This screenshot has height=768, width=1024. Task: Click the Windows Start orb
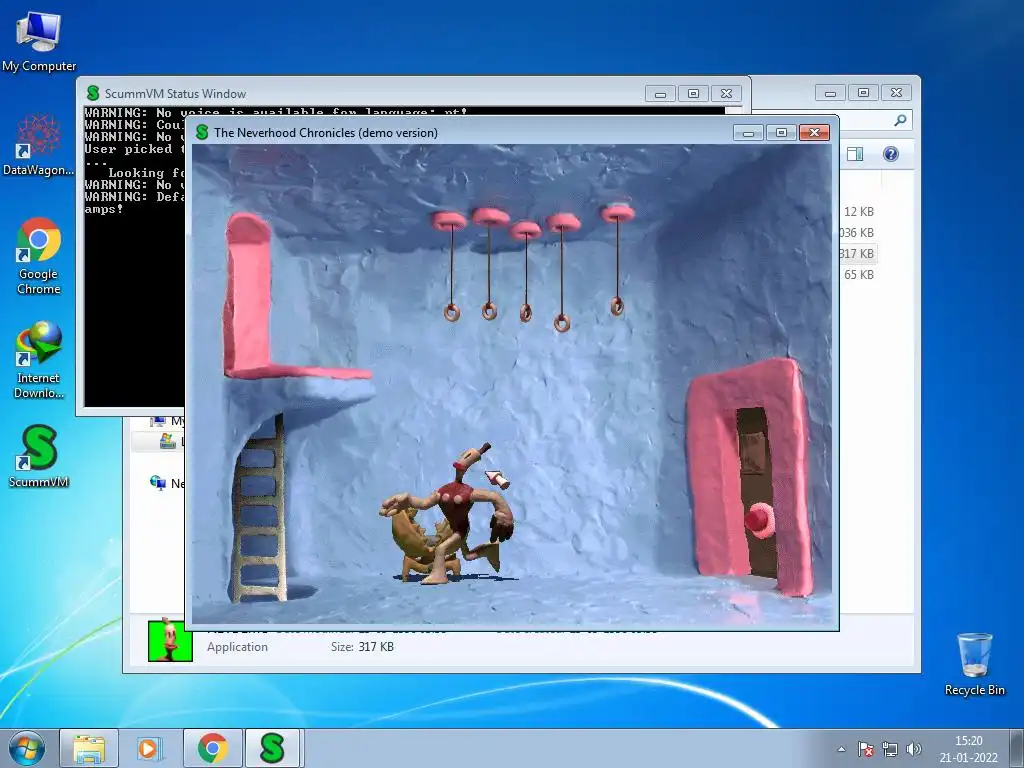(27, 748)
